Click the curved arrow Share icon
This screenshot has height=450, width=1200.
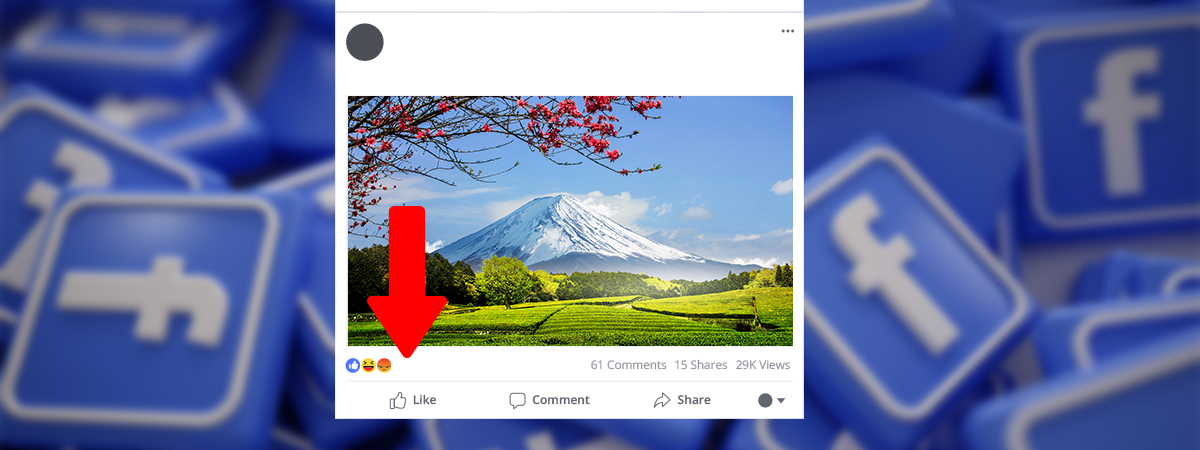tap(661, 400)
